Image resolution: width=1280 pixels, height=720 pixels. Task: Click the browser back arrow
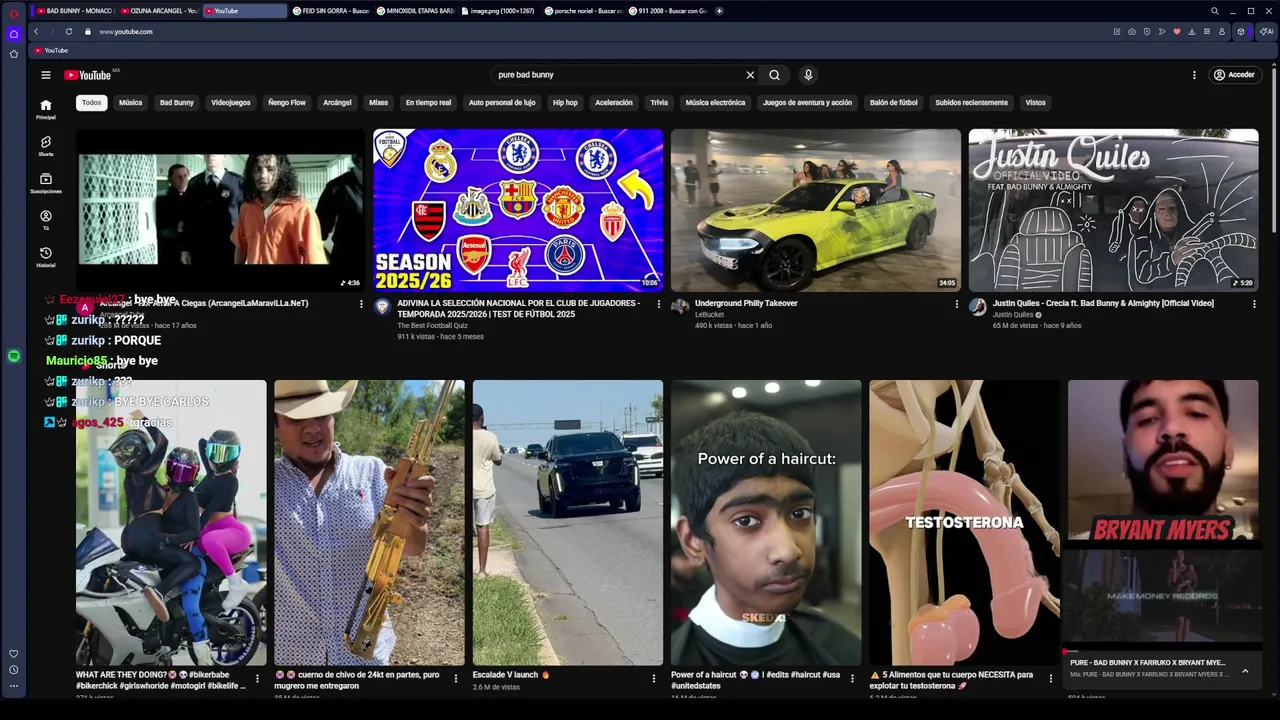click(36, 32)
